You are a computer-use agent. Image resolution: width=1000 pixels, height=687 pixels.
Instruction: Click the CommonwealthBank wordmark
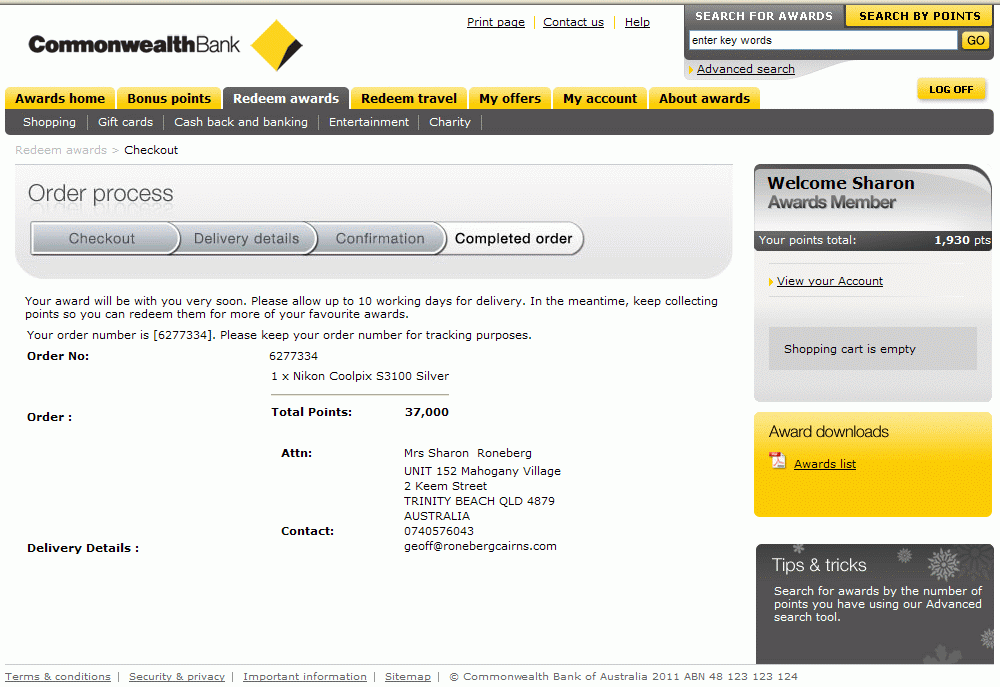coord(134,45)
